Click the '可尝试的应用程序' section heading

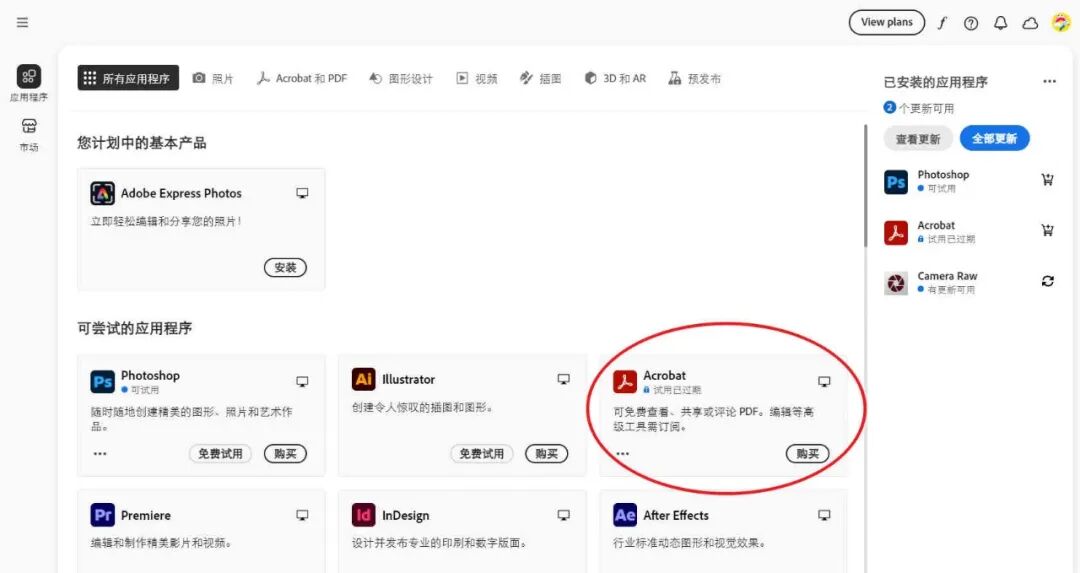pyautogui.click(x=134, y=329)
